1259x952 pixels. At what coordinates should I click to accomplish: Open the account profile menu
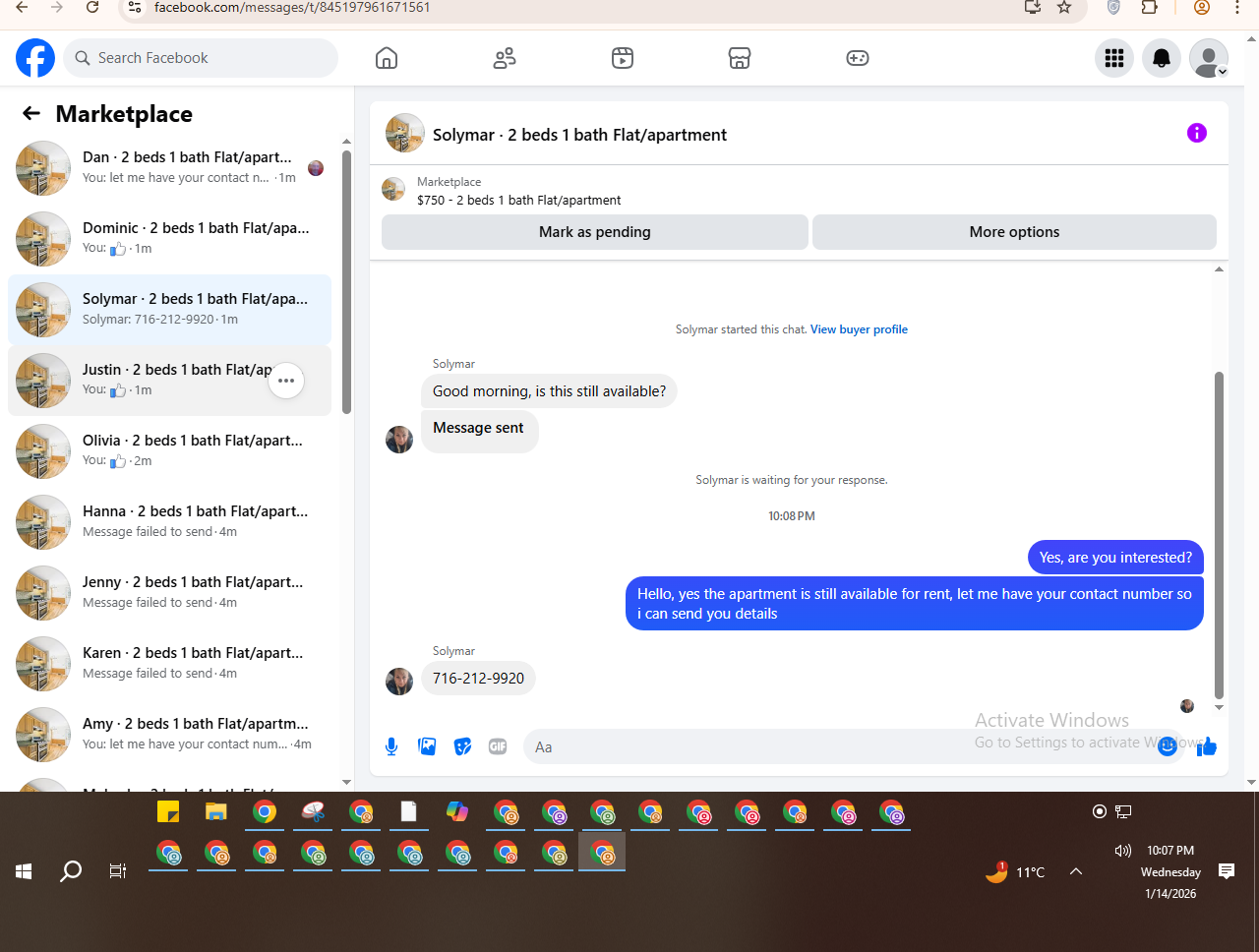pyautogui.click(x=1209, y=58)
